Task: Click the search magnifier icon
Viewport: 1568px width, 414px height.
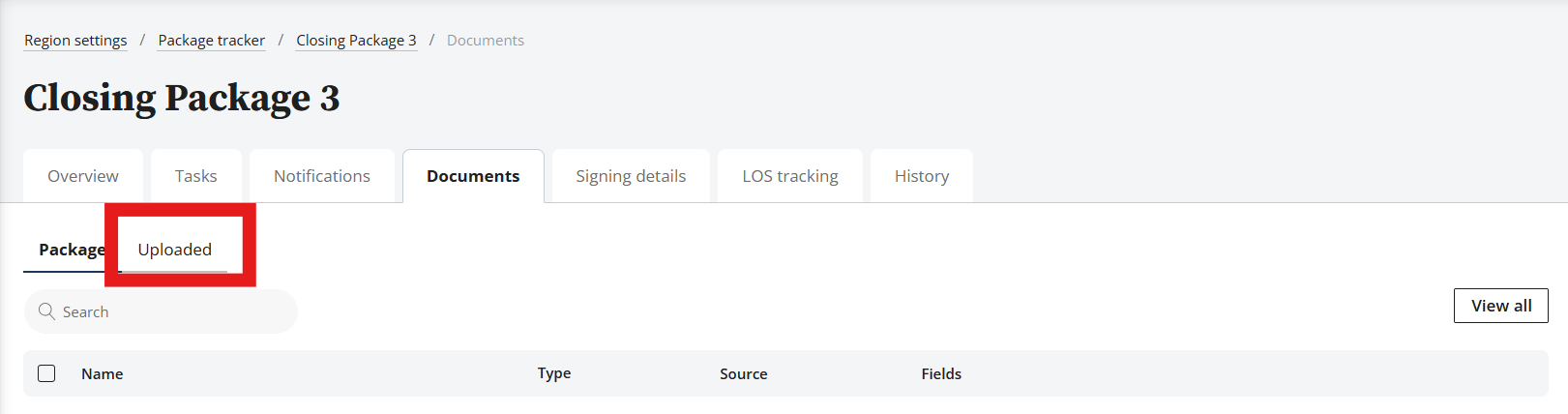Action: 46,311
